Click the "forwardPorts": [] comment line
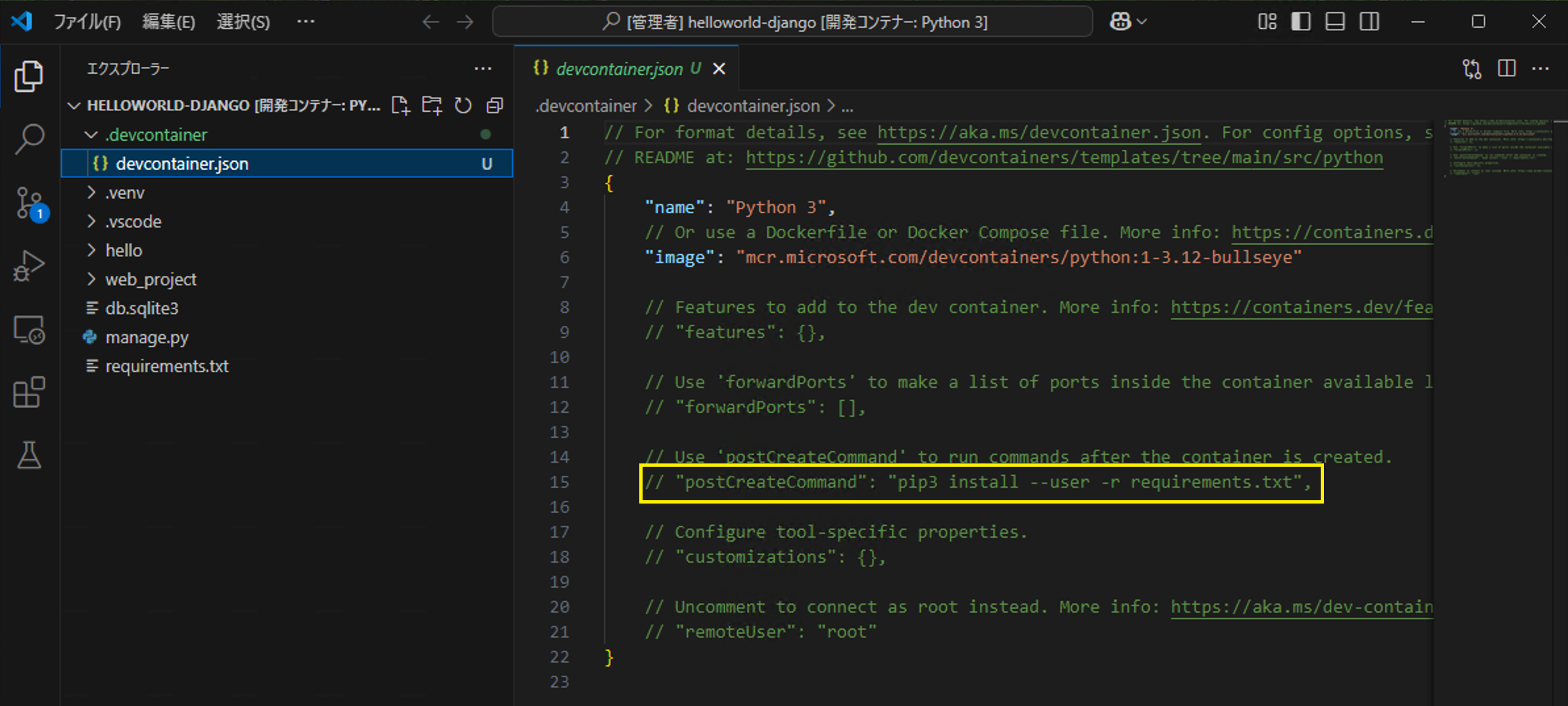1568x706 pixels. pyautogui.click(x=755, y=408)
